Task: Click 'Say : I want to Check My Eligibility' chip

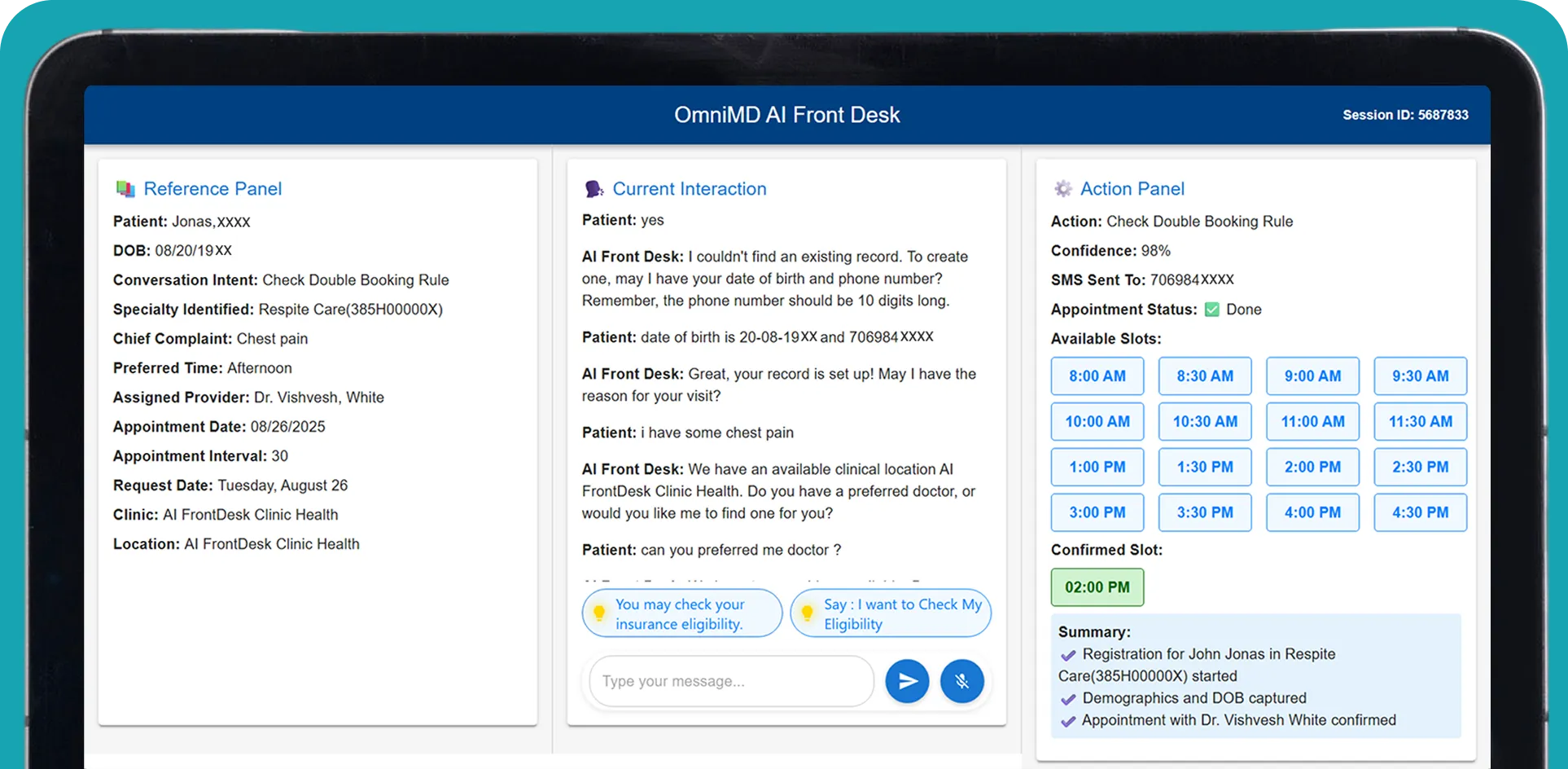Action: click(890, 613)
